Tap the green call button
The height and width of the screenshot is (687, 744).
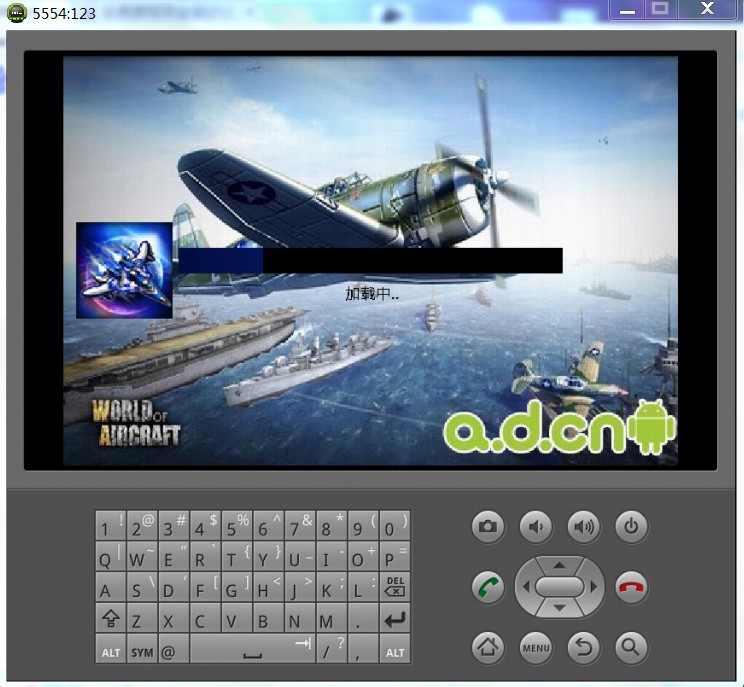[x=488, y=587]
